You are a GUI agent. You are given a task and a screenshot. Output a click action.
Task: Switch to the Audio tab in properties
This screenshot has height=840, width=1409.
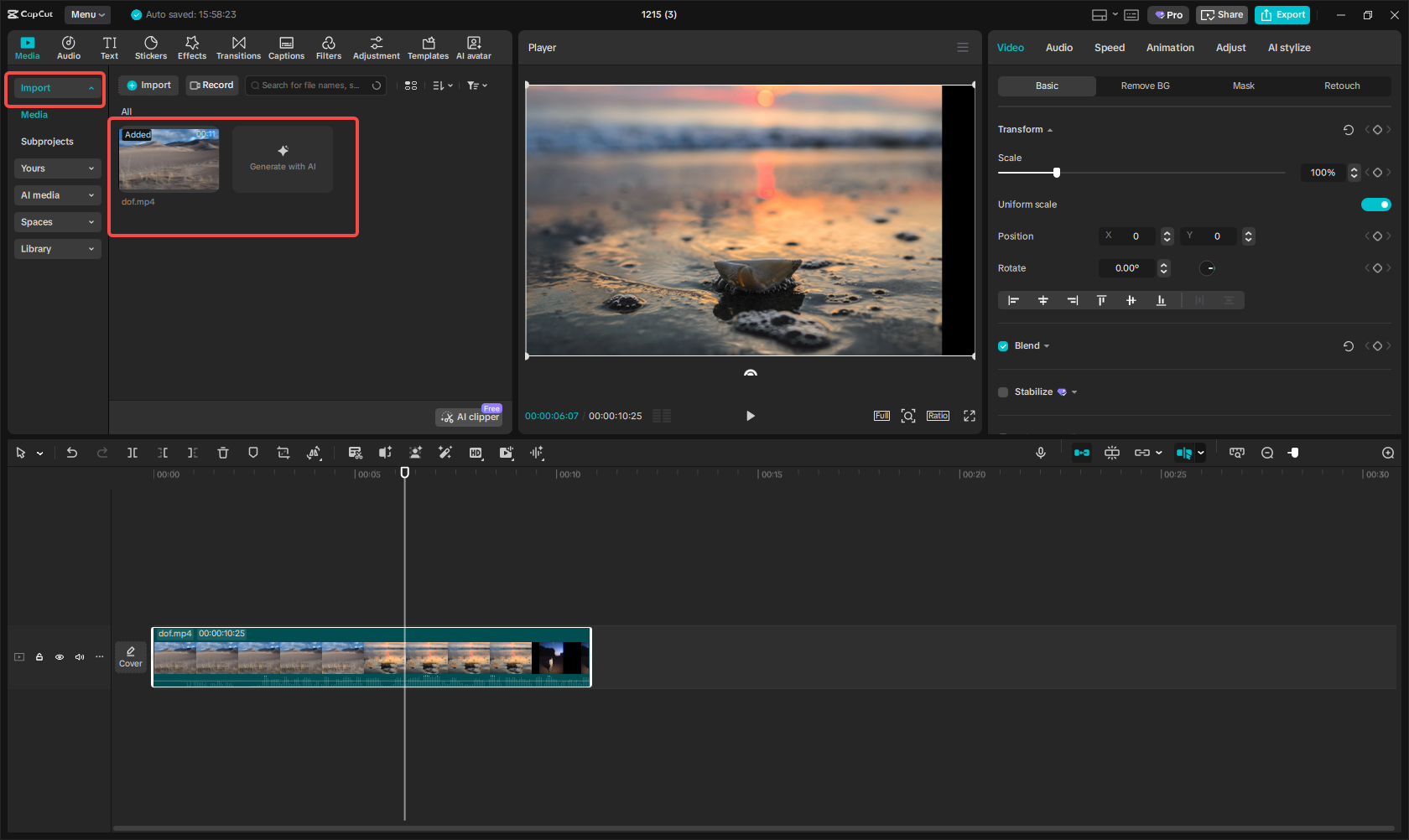click(x=1059, y=48)
